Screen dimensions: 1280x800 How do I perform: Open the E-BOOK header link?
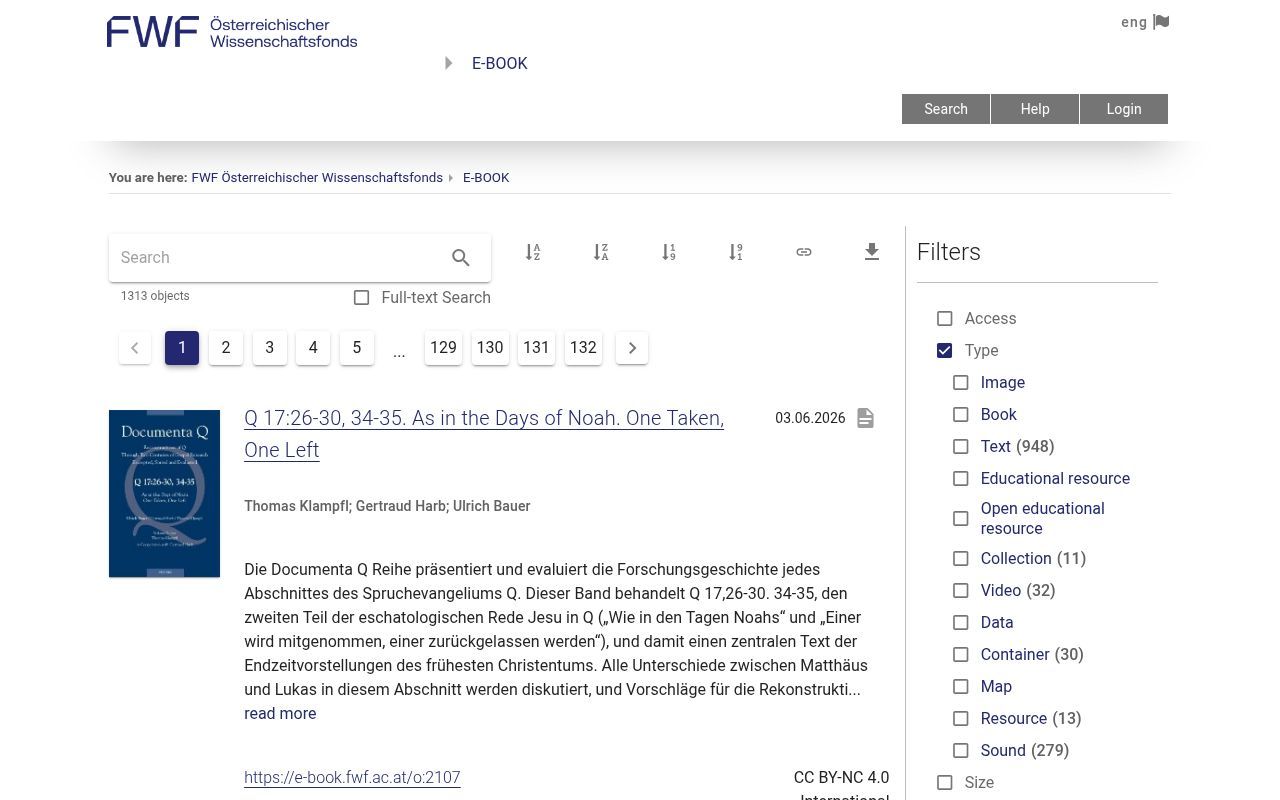click(500, 63)
